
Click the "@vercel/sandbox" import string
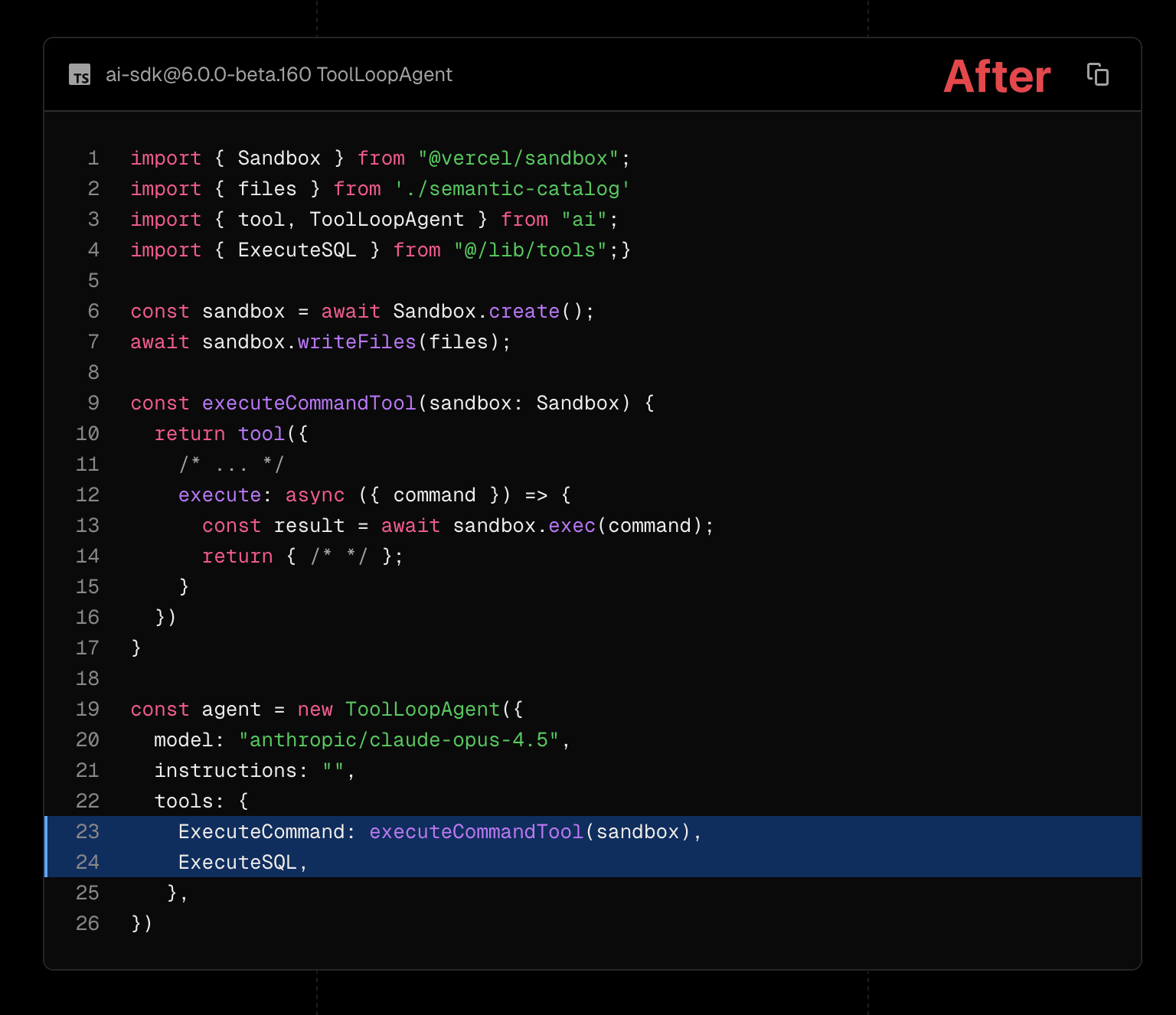[x=518, y=158]
